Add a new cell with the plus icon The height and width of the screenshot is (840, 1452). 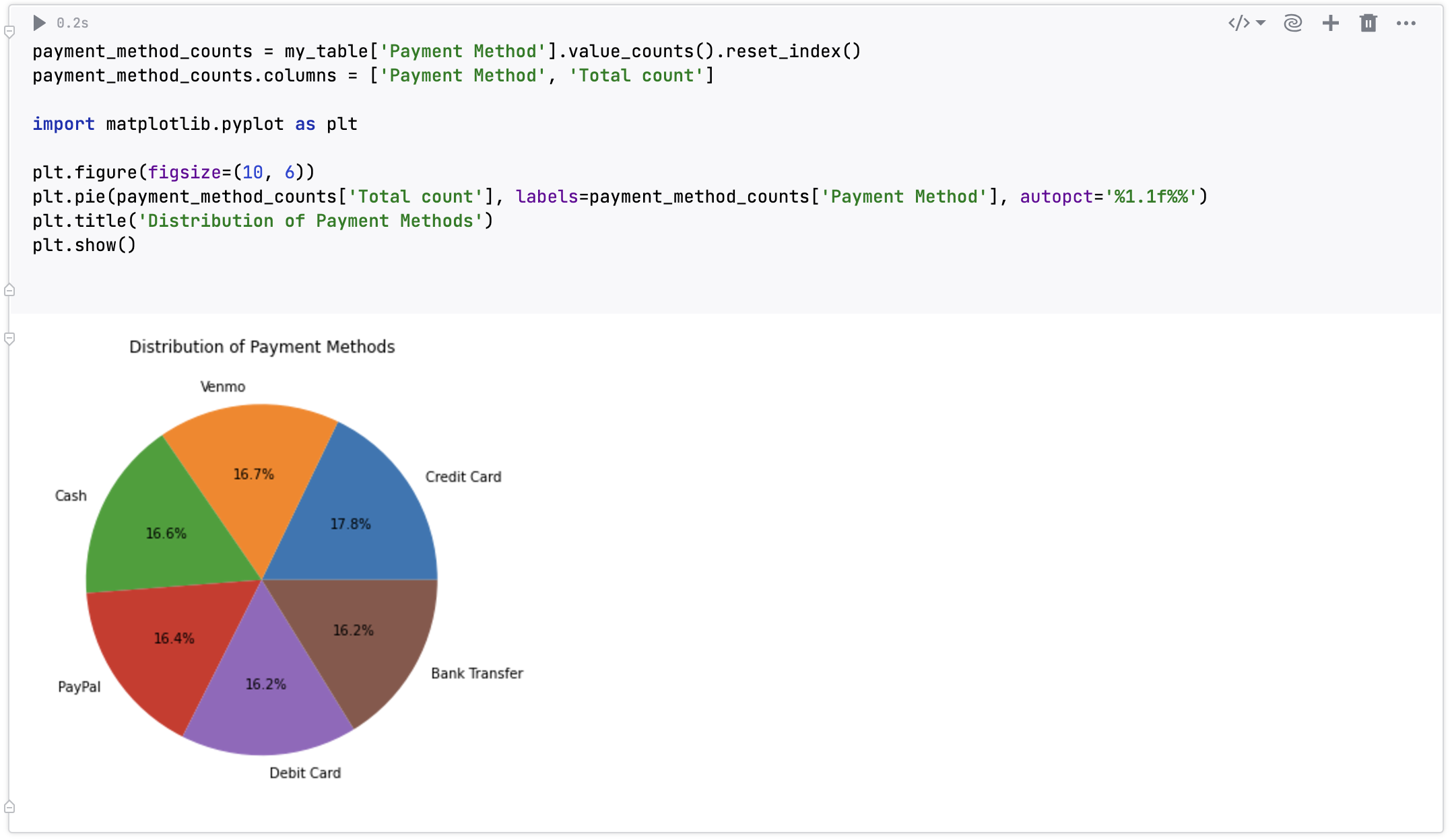click(1331, 23)
